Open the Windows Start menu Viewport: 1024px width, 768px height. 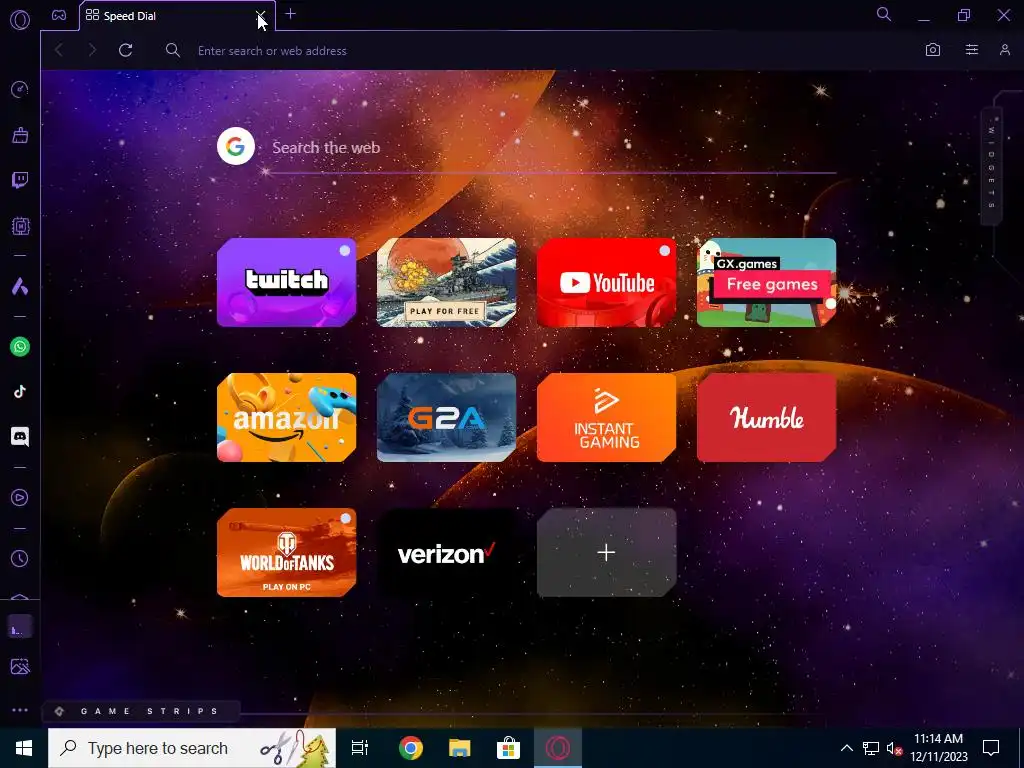coord(24,748)
